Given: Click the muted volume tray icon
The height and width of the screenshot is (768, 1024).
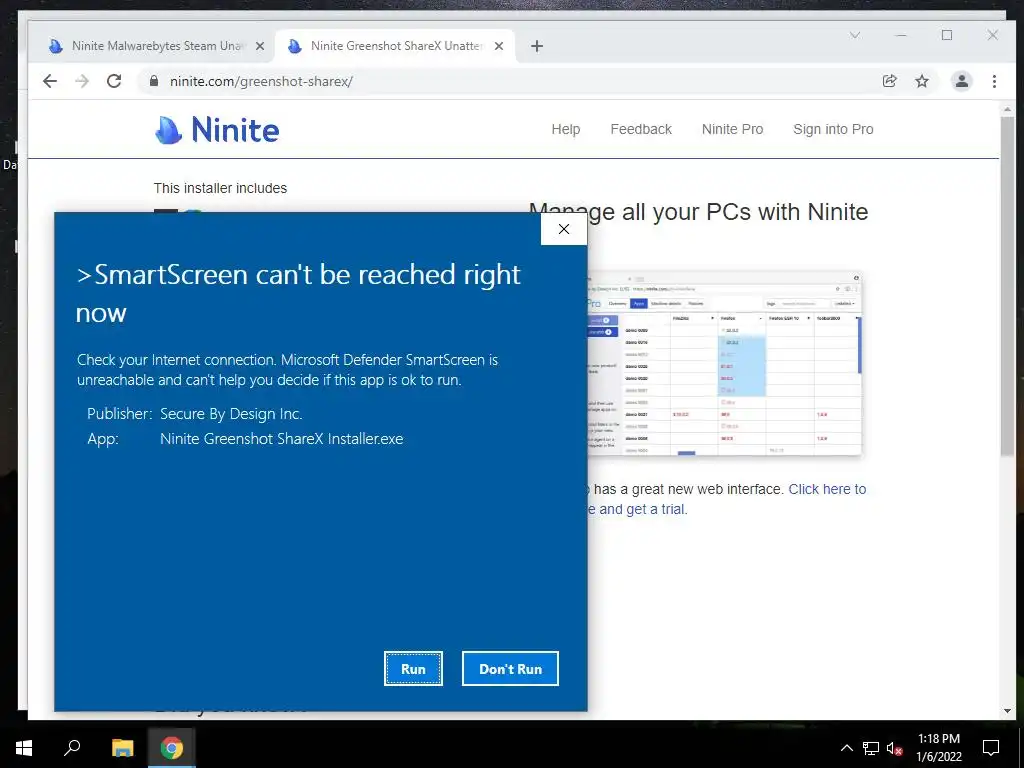Looking at the screenshot, I should coord(894,748).
